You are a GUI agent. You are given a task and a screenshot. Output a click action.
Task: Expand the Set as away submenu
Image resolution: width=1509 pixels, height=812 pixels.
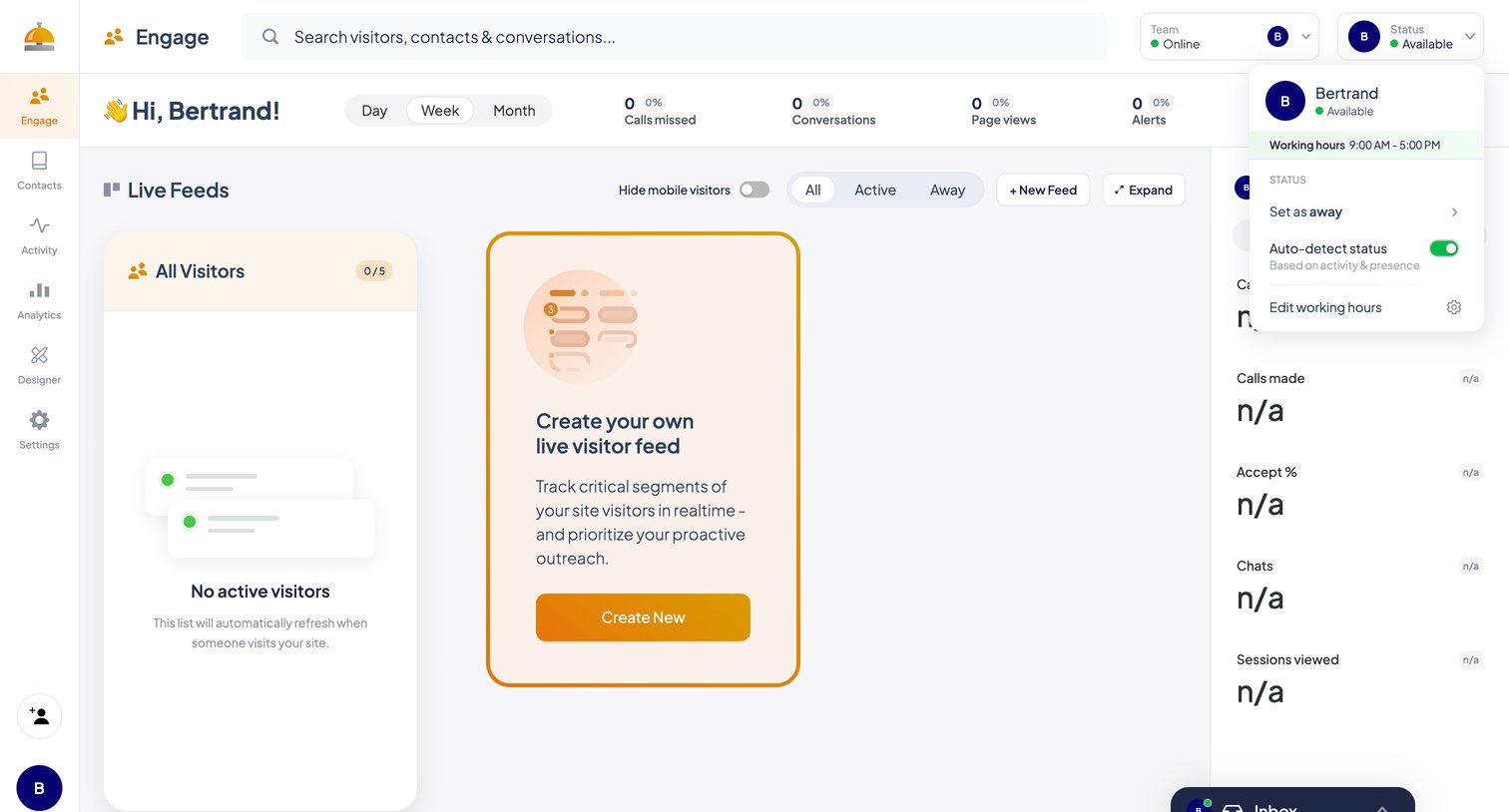pyautogui.click(x=1455, y=211)
